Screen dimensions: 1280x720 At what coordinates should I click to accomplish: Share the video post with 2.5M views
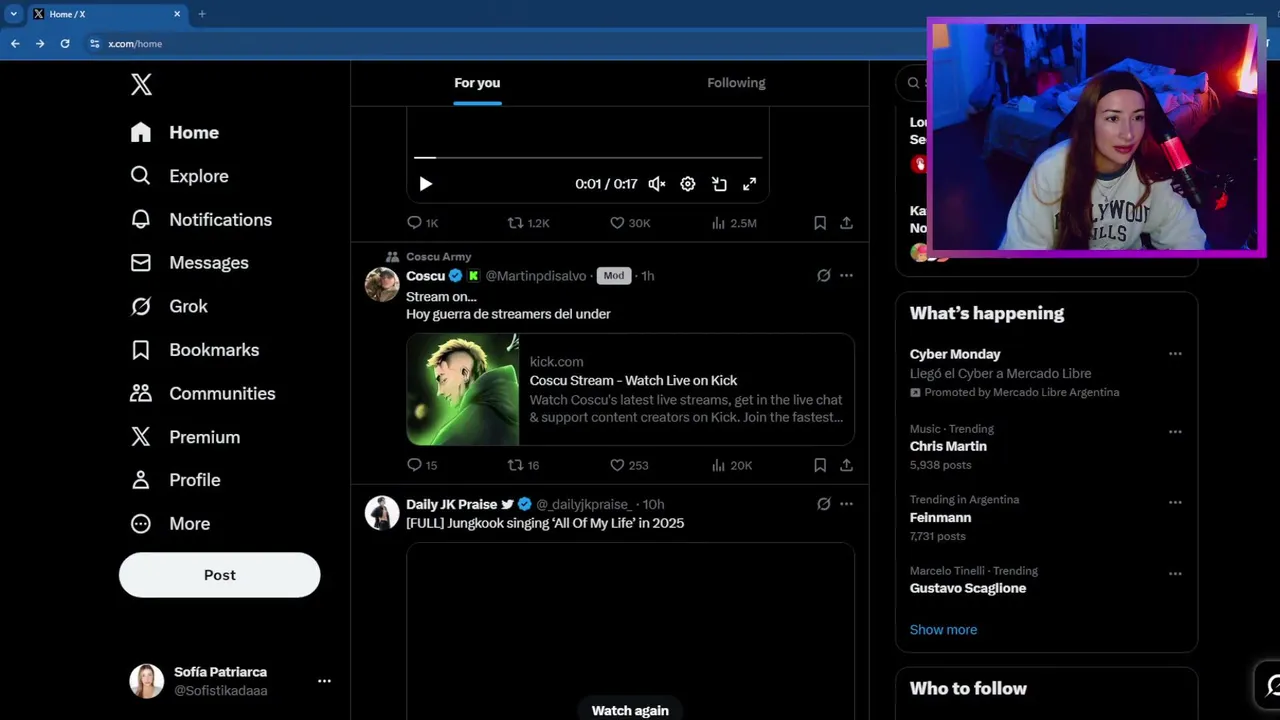pos(846,223)
